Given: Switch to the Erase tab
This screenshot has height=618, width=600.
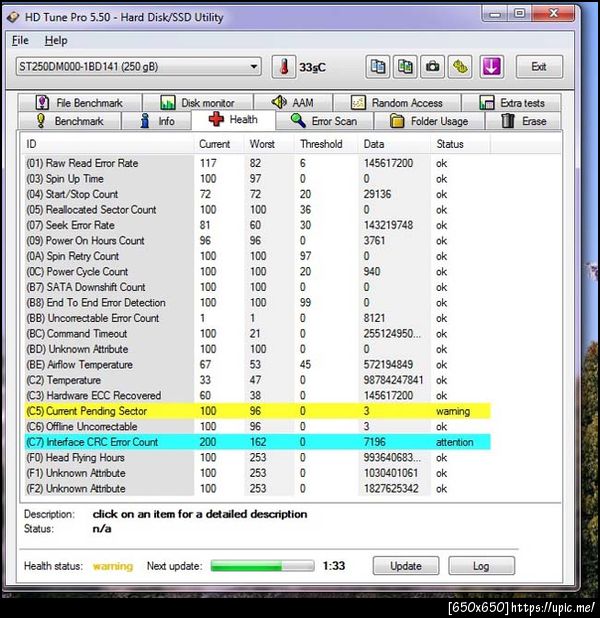Looking at the screenshot, I should coord(524,121).
